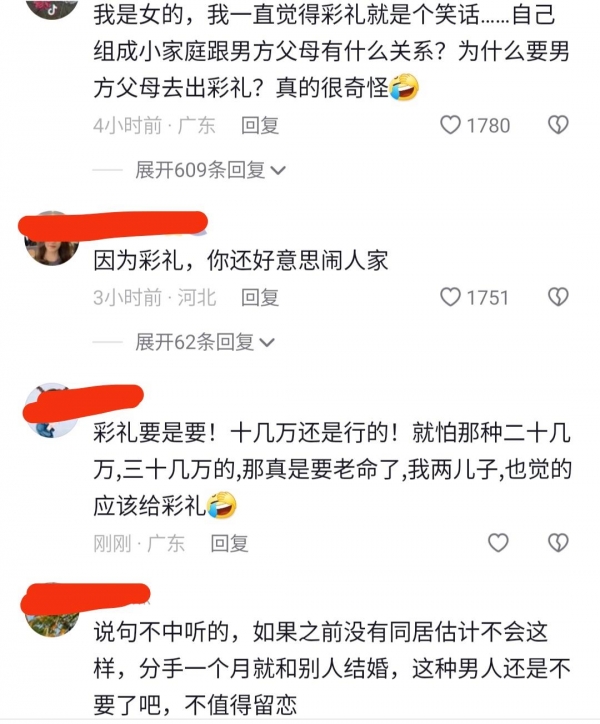Dislike the Guangdong comment about 彩礼就是个笑话
Viewport: 600px width, 724px height.
click(558, 125)
